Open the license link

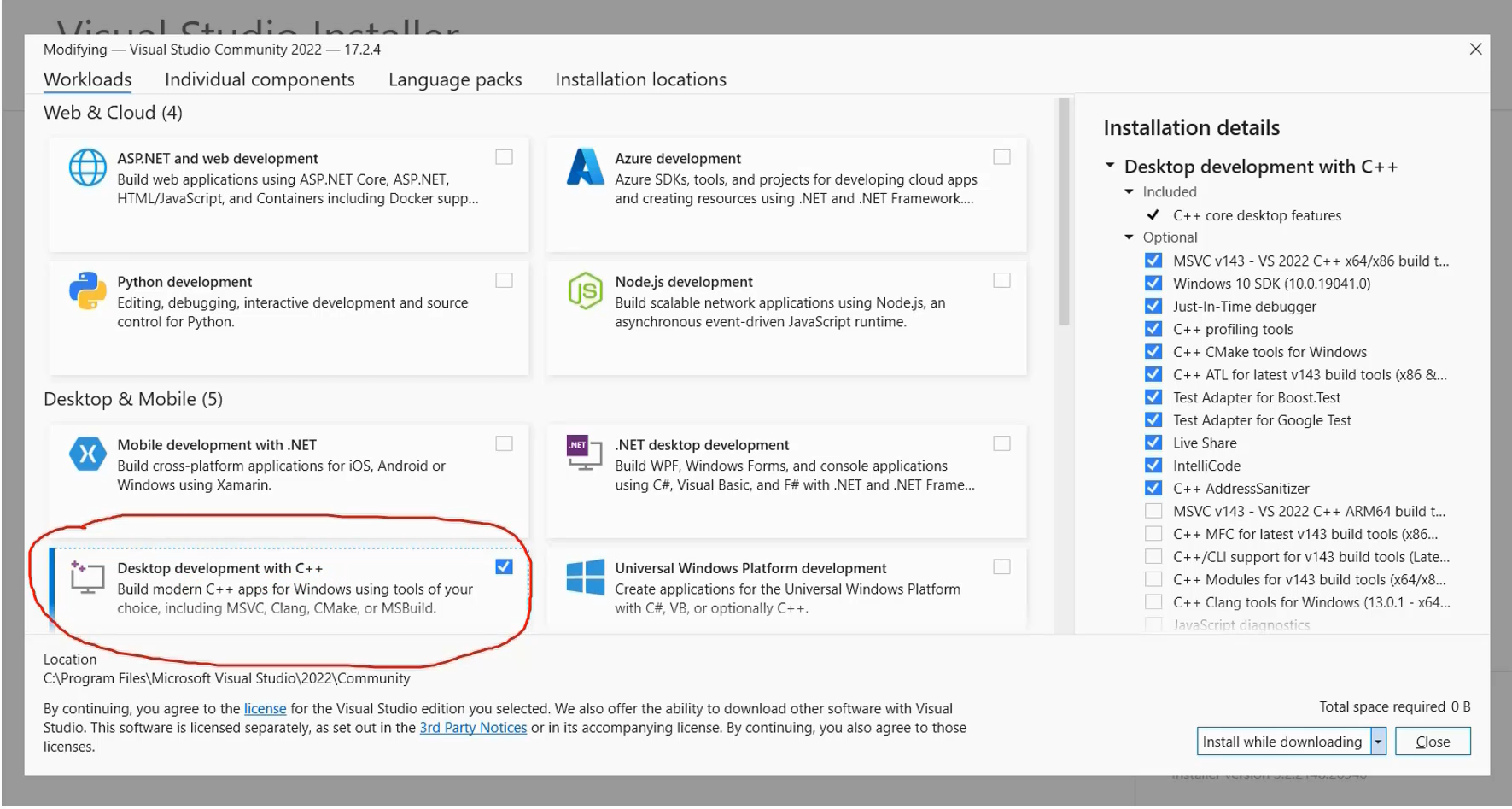(266, 708)
